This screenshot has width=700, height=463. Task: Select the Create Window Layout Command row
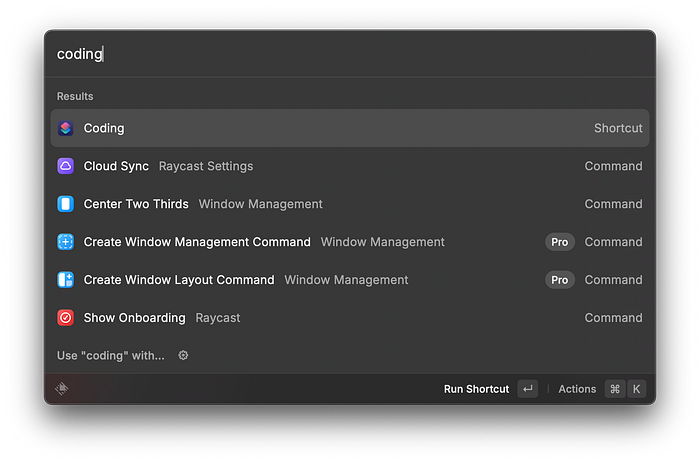click(350, 280)
